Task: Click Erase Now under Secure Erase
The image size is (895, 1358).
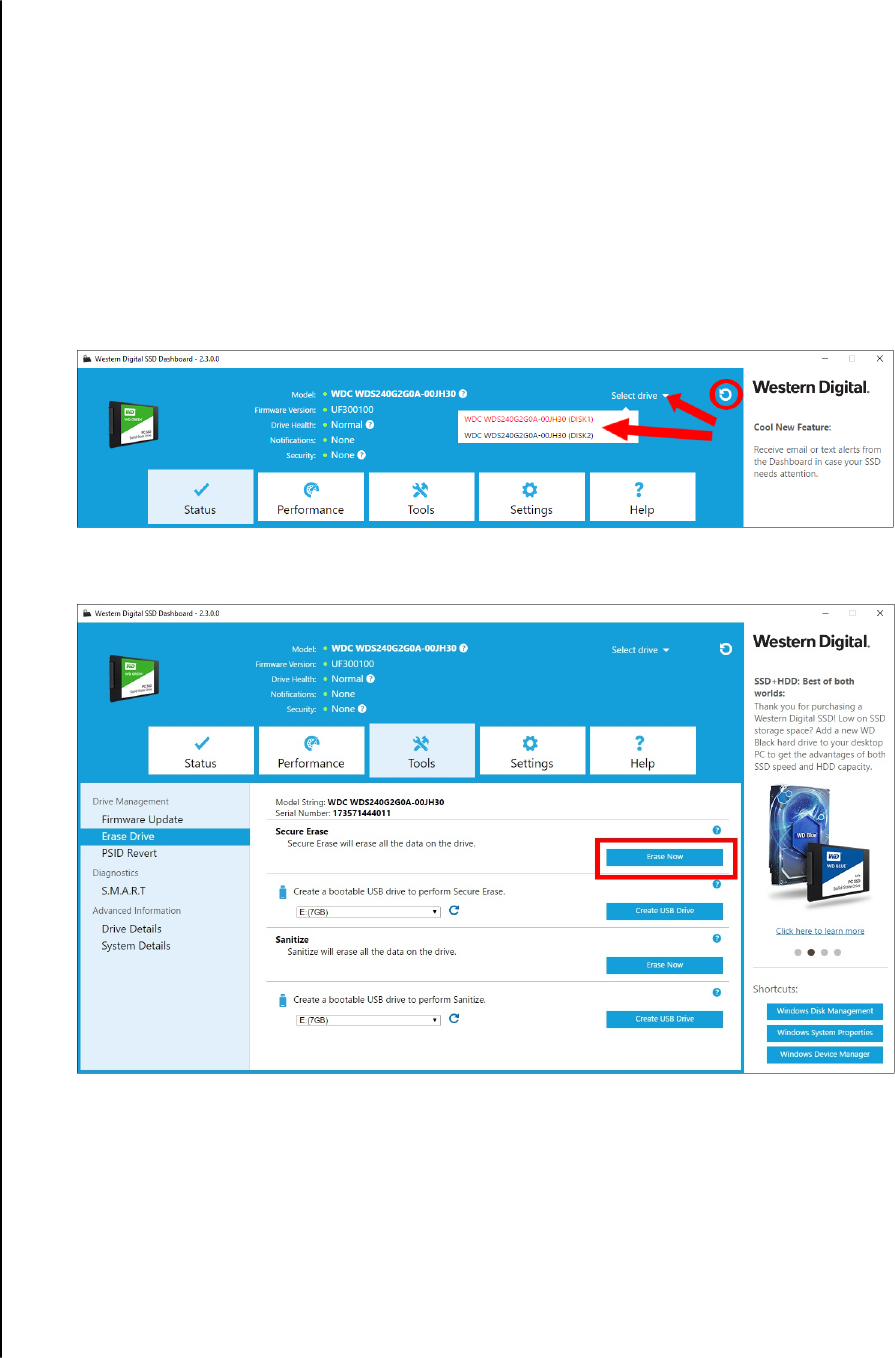Action: pyautogui.click(x=665, y=857)
